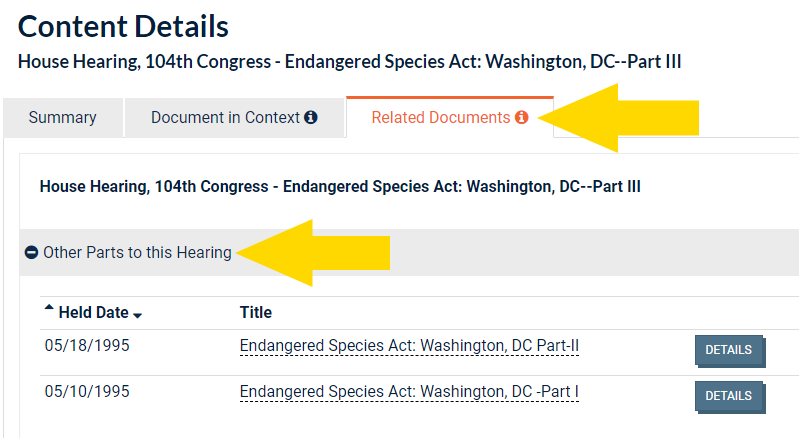Click the 05/10/1995 held date cell
Image resolution: width=799 pixels, height=438 pixels.
click(x=87, y=391)
